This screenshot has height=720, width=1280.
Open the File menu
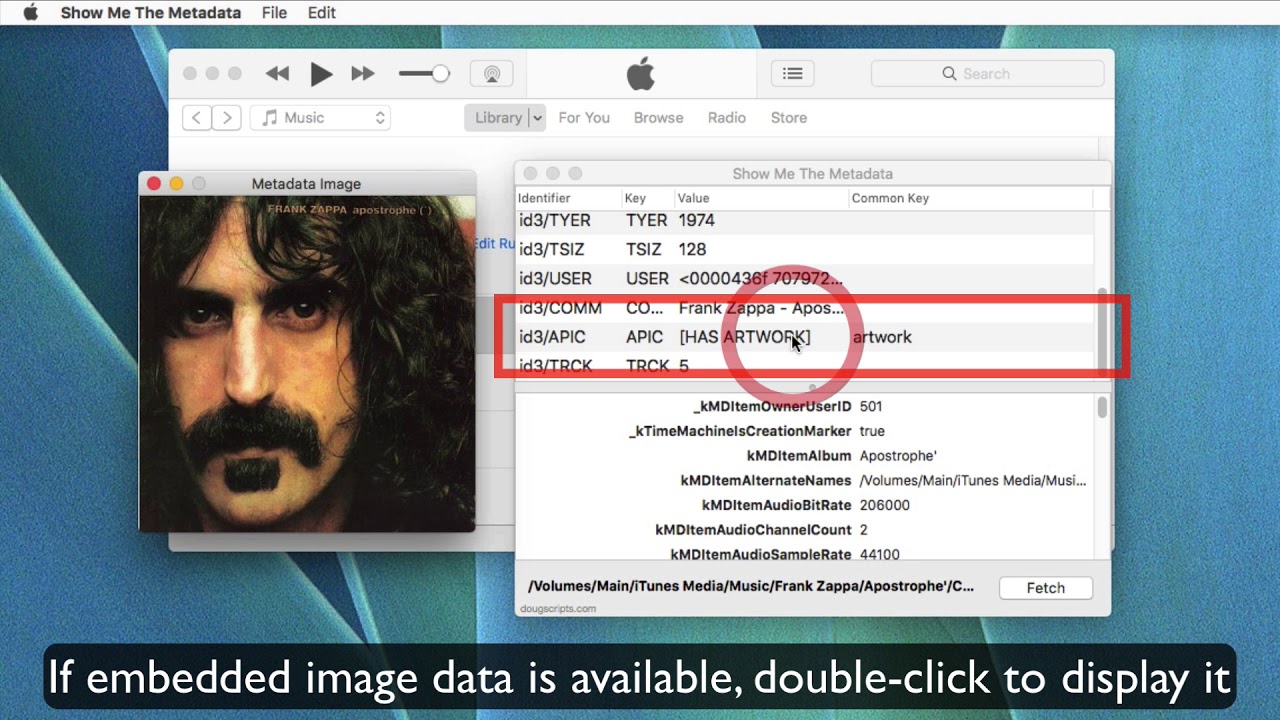pyautogui.click(x=274, y=13)
